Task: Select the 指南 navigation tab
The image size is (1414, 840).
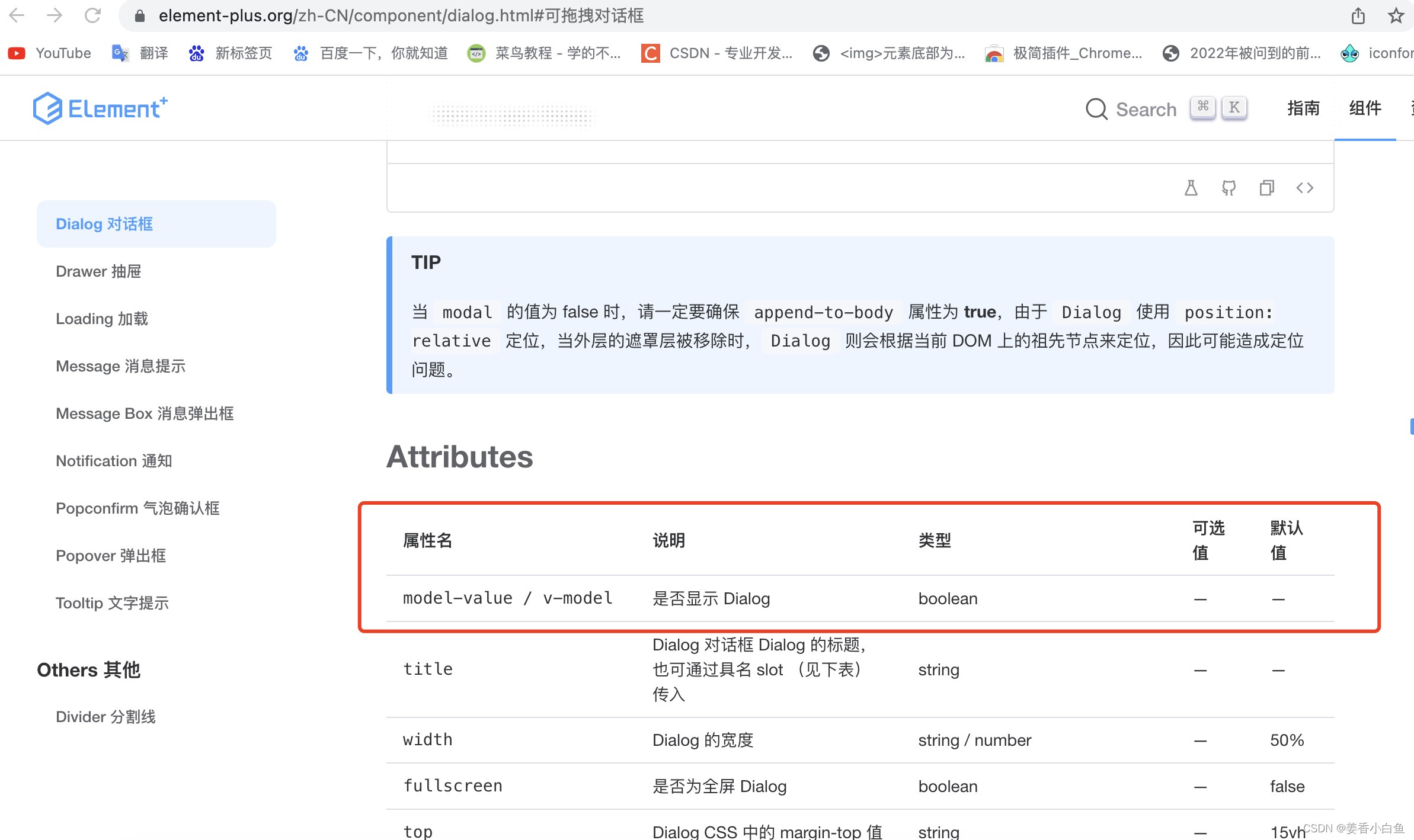Action: tap(1301, 108)
